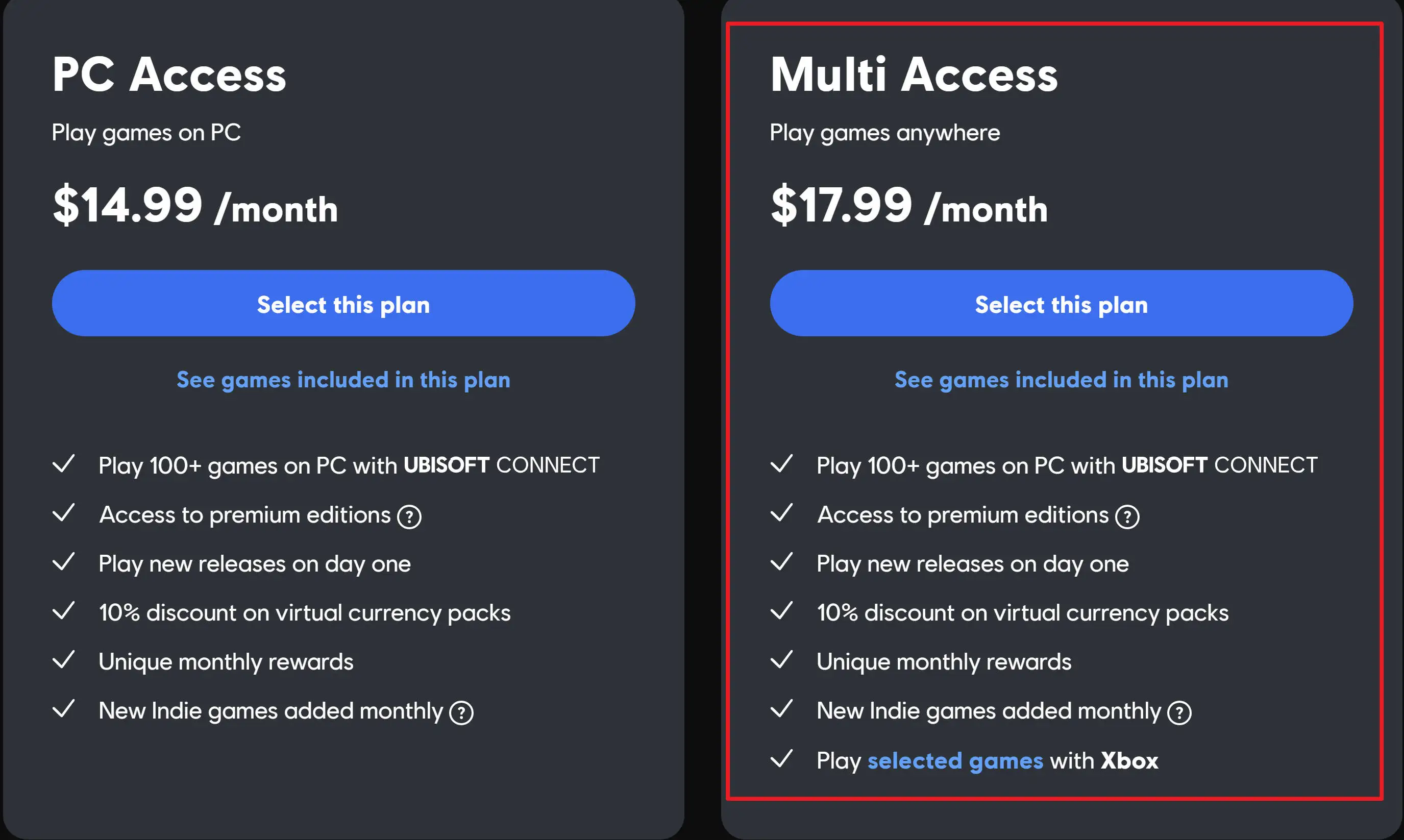See games included in Multi Access plan
Viewport: 1404px width, 840px height.
1061,380
